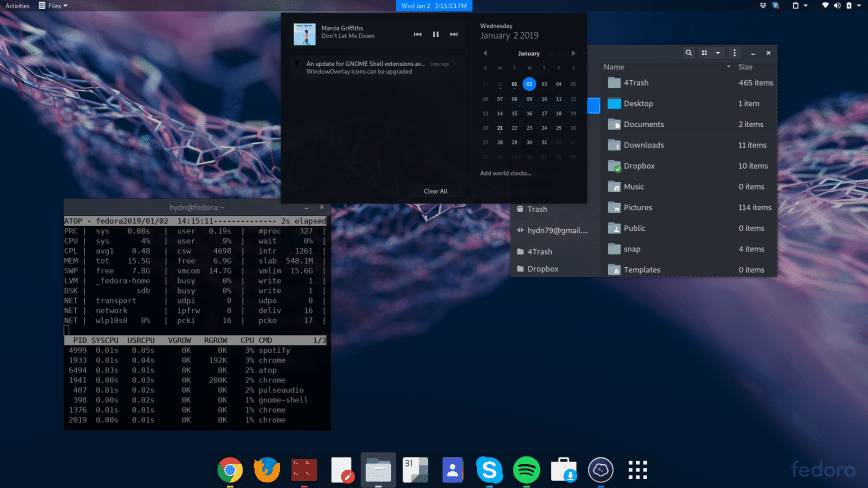Click the search icon in Files

[689, 52]
